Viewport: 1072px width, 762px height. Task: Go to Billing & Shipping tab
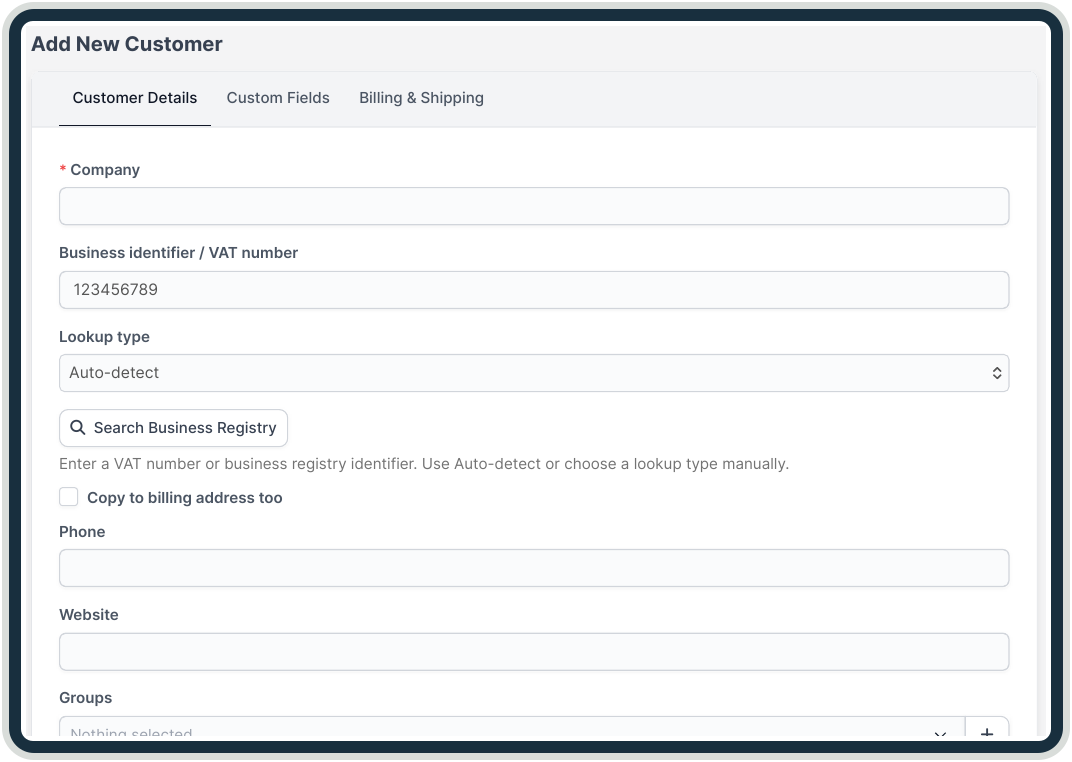point(421,98)
